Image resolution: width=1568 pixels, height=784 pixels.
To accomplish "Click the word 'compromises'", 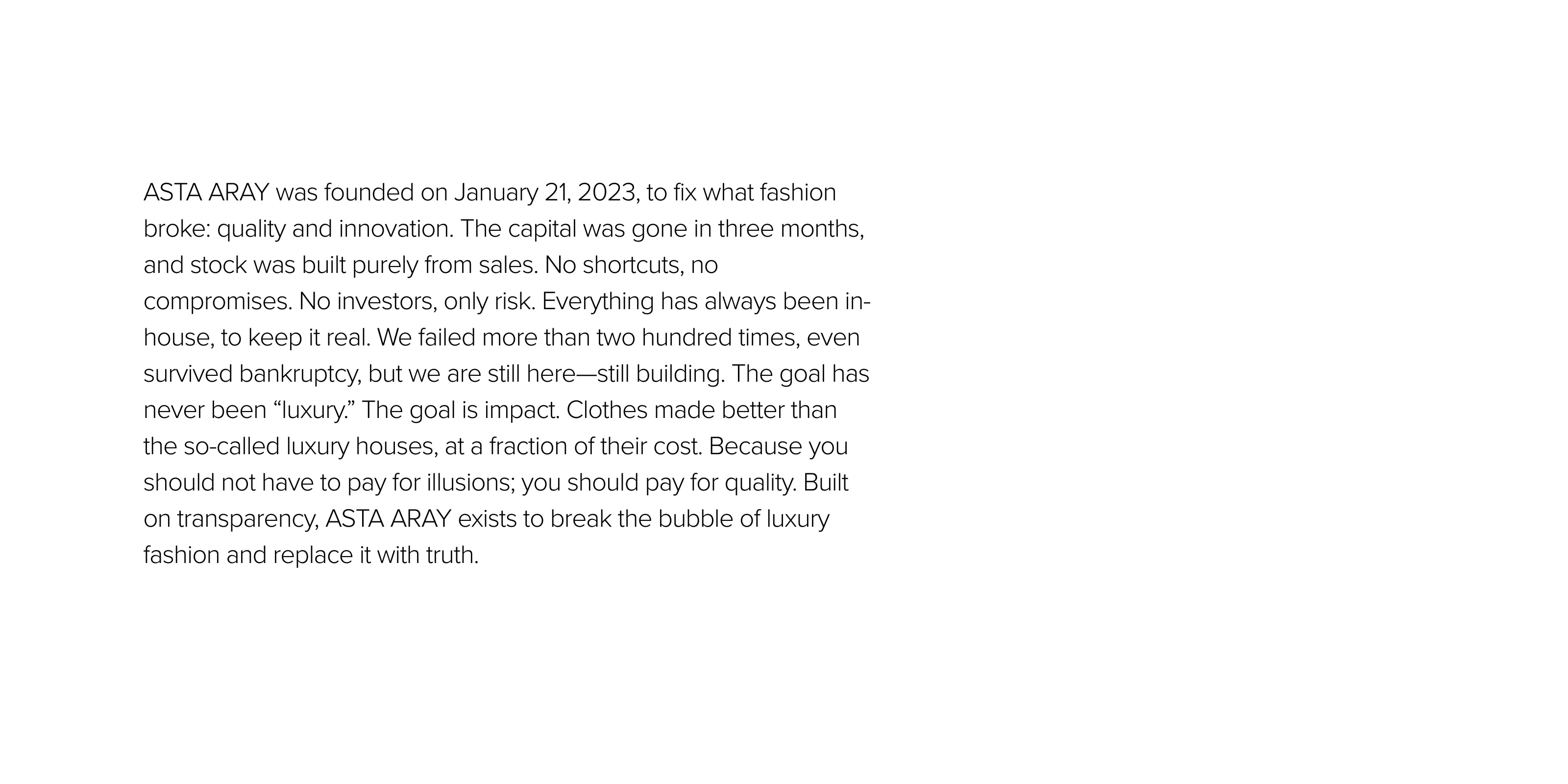I will click(x=216, y=302).
